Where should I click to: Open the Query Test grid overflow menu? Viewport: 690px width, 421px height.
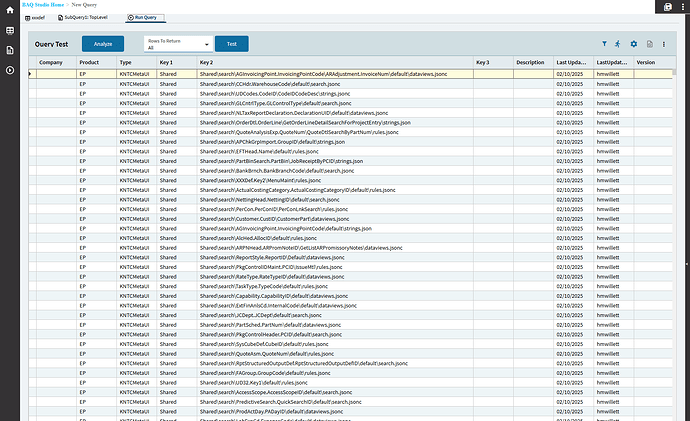tap(664, 44)
